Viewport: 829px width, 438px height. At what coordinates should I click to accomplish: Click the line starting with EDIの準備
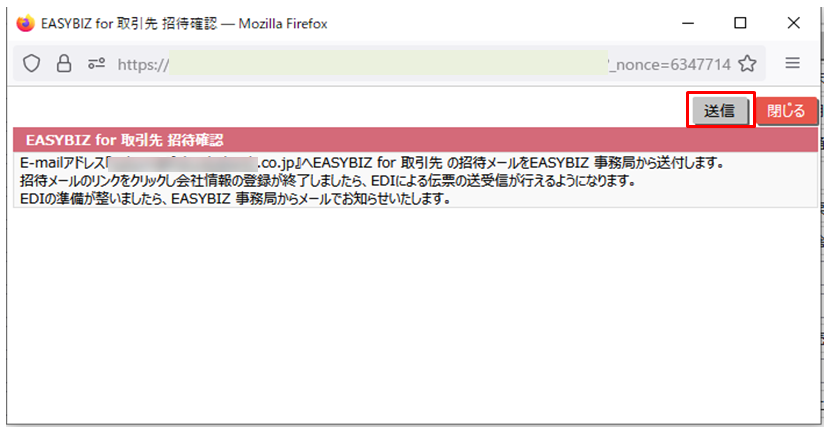(235, 198)
